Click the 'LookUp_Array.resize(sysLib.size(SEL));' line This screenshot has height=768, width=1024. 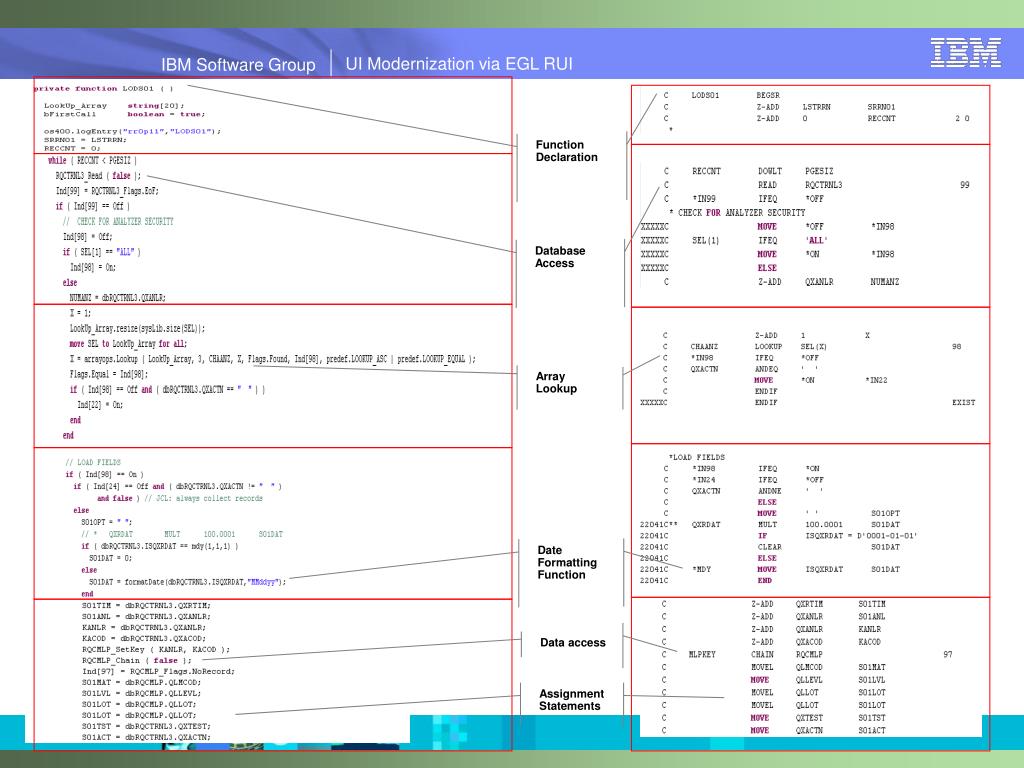pyautogui.click(x=137, y=328)
